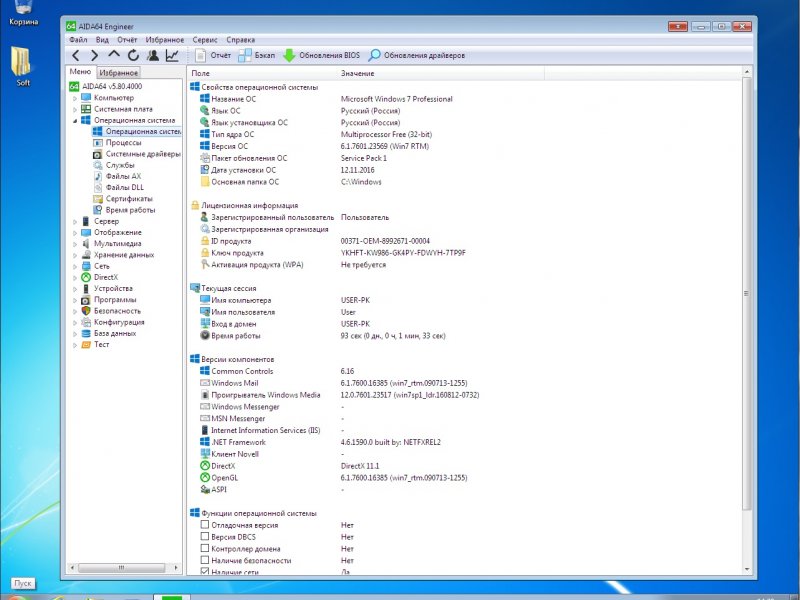Refresh the view using the circular arrow icon
Image resolution: width=800 pixels, height=600 pixels.
click(133, 56)
